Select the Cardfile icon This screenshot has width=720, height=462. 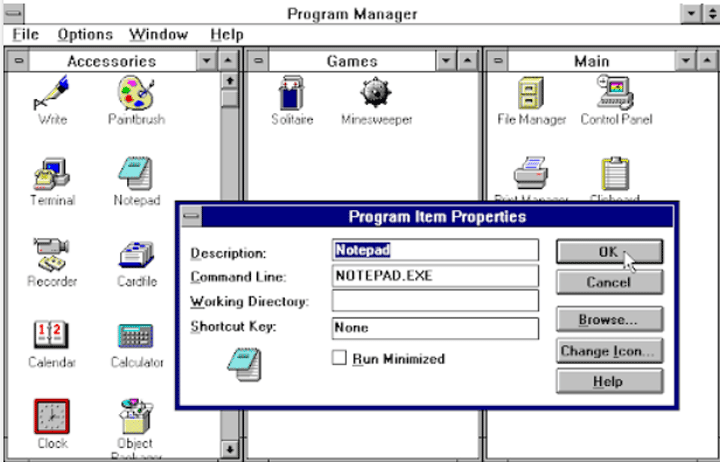tap(136, 255)
